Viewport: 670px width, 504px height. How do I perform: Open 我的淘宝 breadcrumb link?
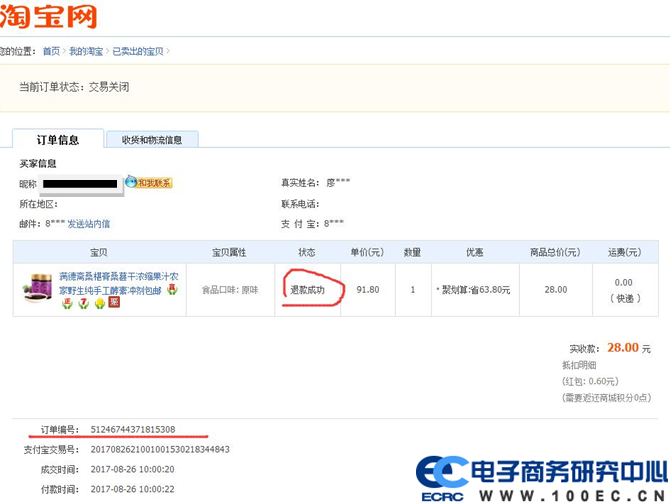tap(86, 51)
